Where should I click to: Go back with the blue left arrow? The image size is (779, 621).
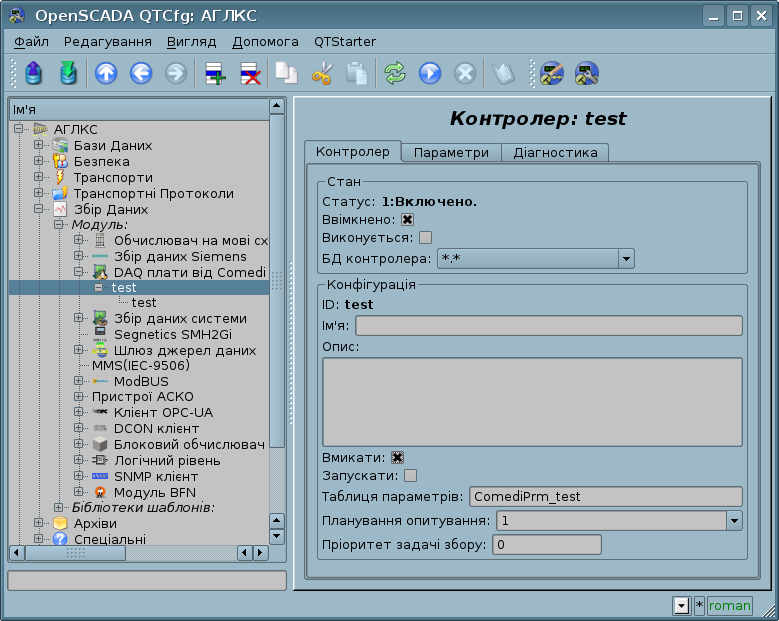coord(141,74)
